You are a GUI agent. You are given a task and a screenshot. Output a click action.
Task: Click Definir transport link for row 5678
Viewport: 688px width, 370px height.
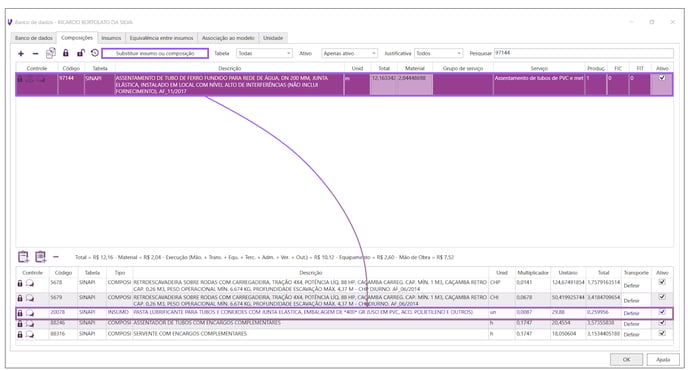(631, 286)
